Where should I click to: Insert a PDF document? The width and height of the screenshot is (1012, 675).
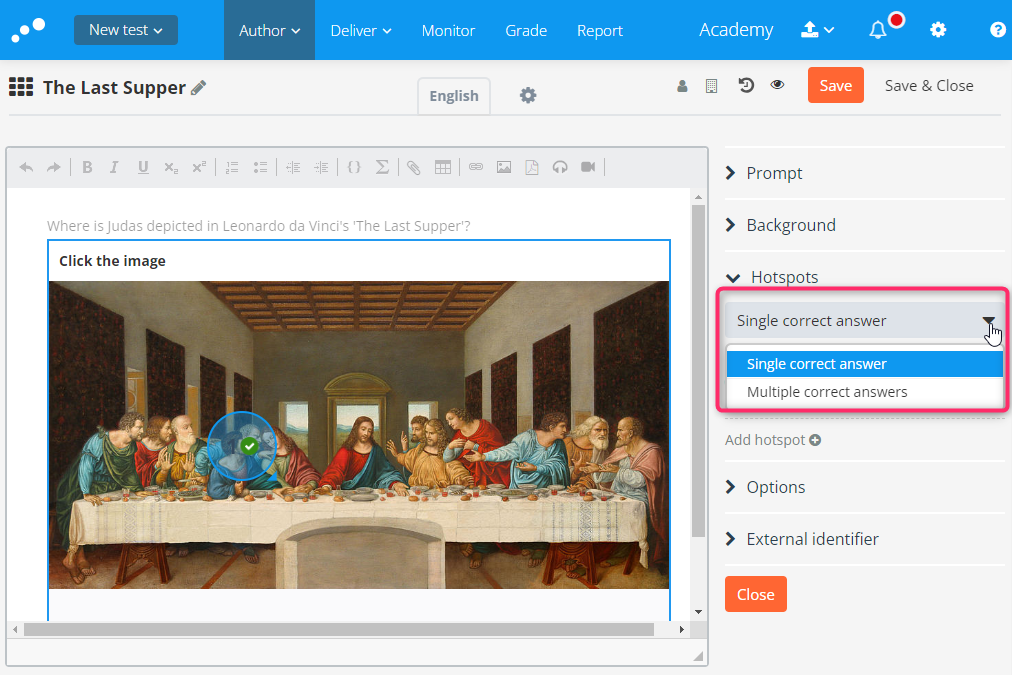(532, 168)
